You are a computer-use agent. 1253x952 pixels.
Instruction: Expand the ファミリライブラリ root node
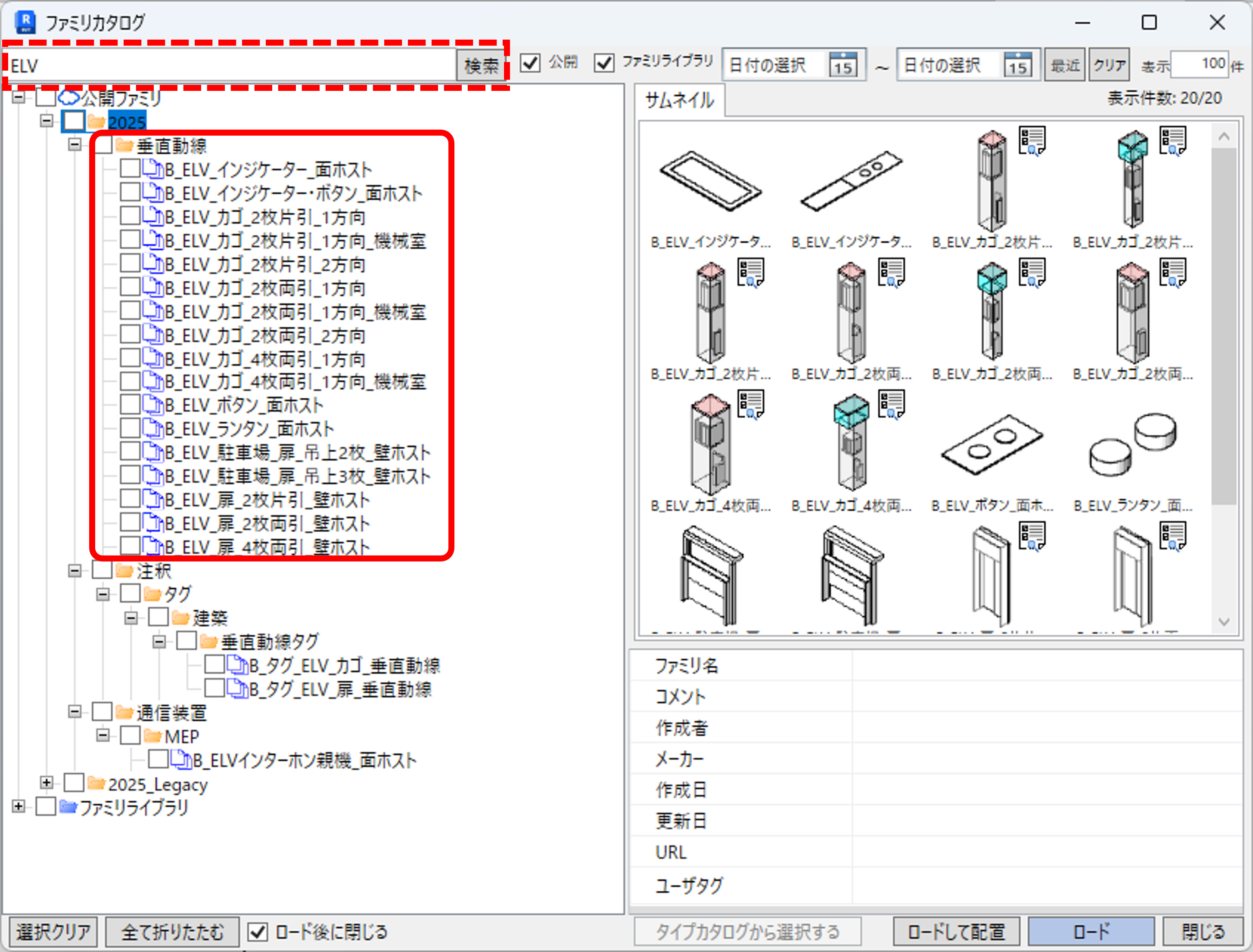pos(18,806)
